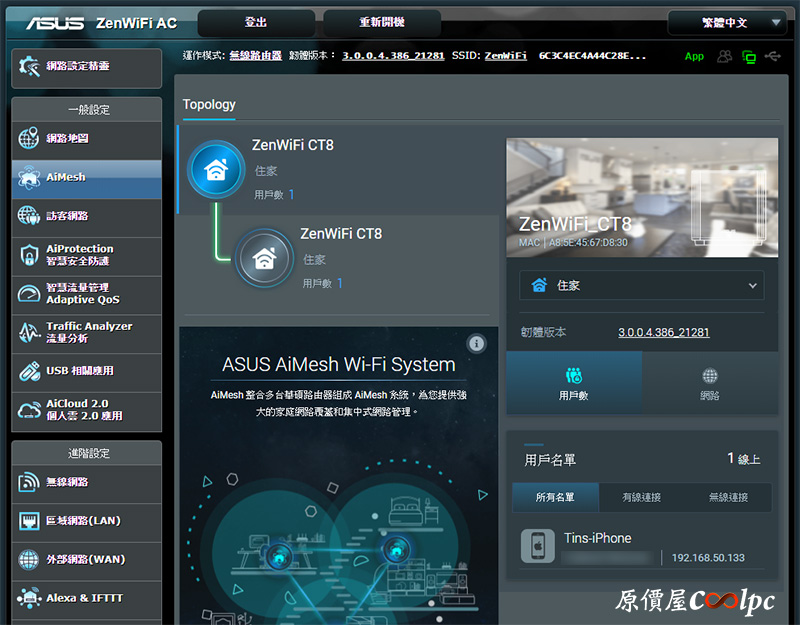Screen dimensions: 800x625
Task: Click the MAC address A8:5E:45:67:D8:30
Action: pos(588,243)
